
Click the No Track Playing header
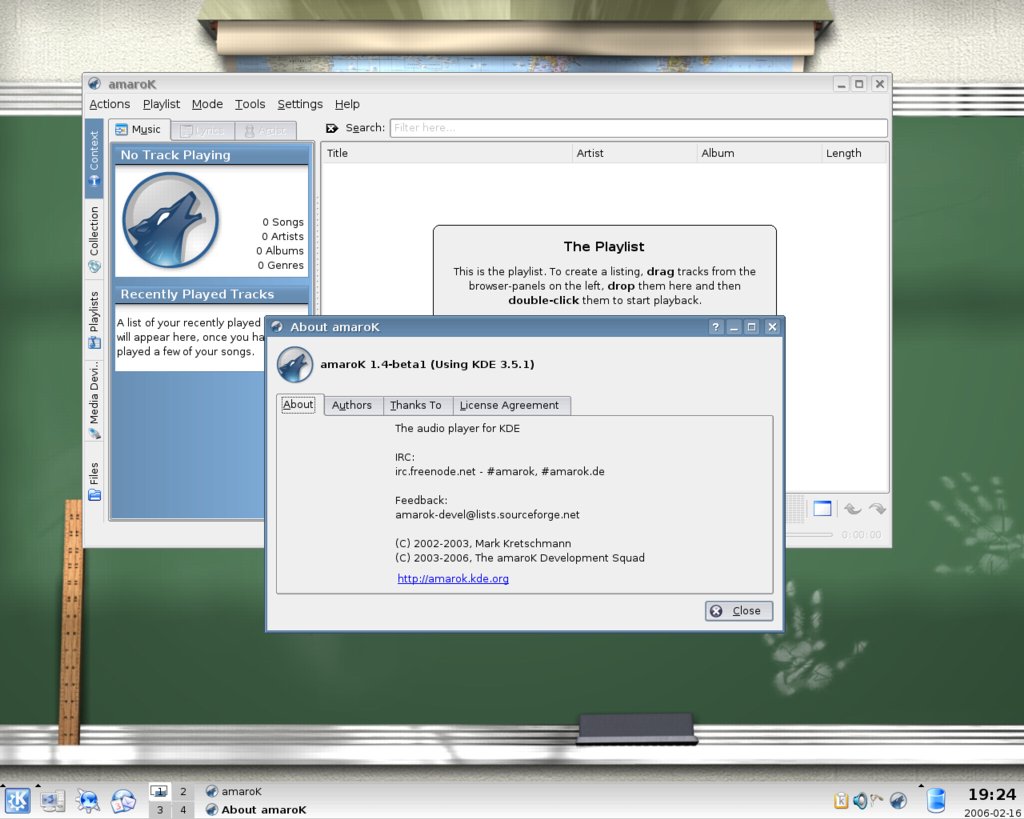[212, 155]
